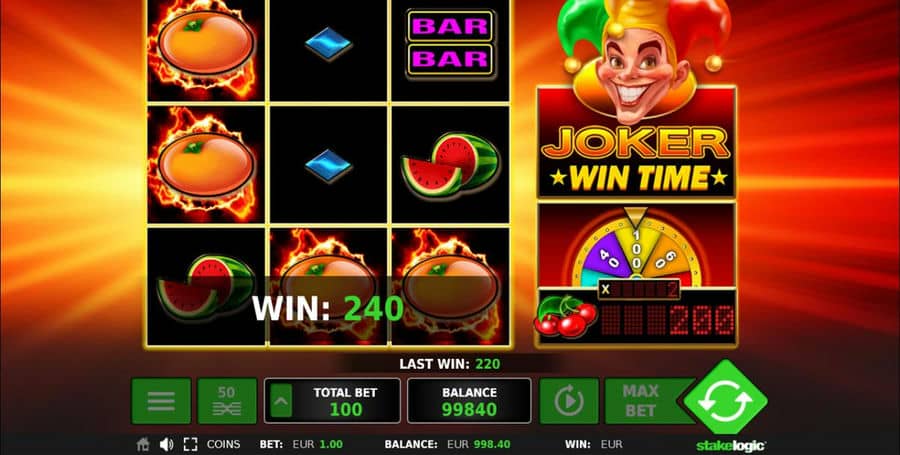Click the cherries icon beside counter
This screenshot has width=900, height=455.
point(565,316)
